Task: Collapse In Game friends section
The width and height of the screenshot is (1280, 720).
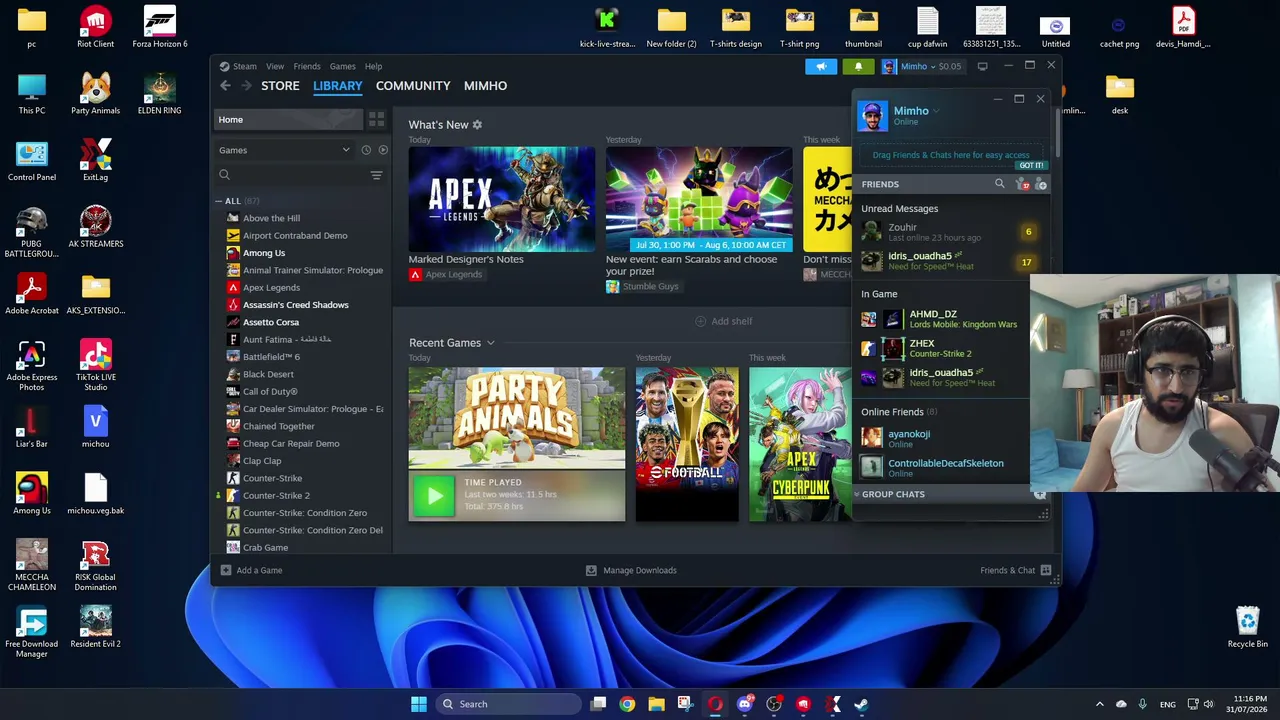Action: coord(879,294)
